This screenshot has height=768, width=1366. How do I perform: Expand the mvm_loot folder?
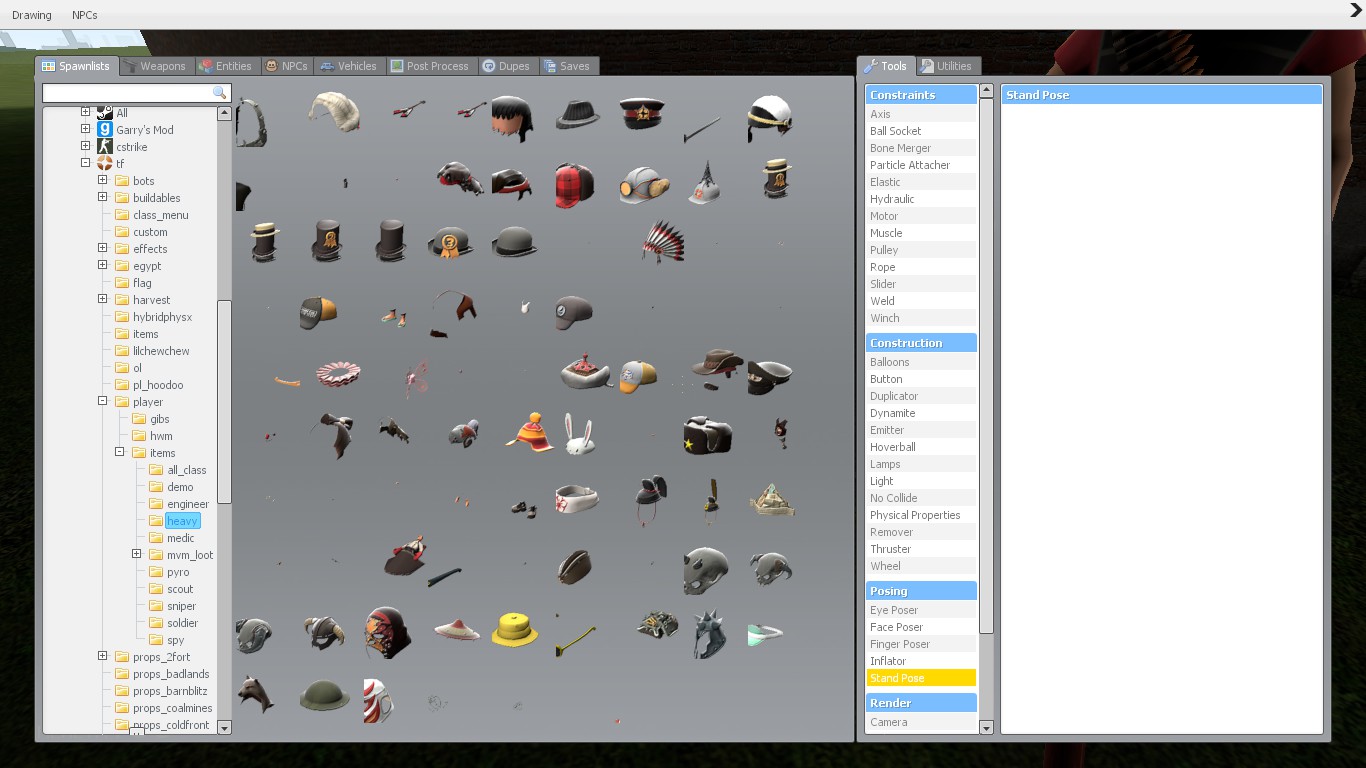tap(137, 555)
